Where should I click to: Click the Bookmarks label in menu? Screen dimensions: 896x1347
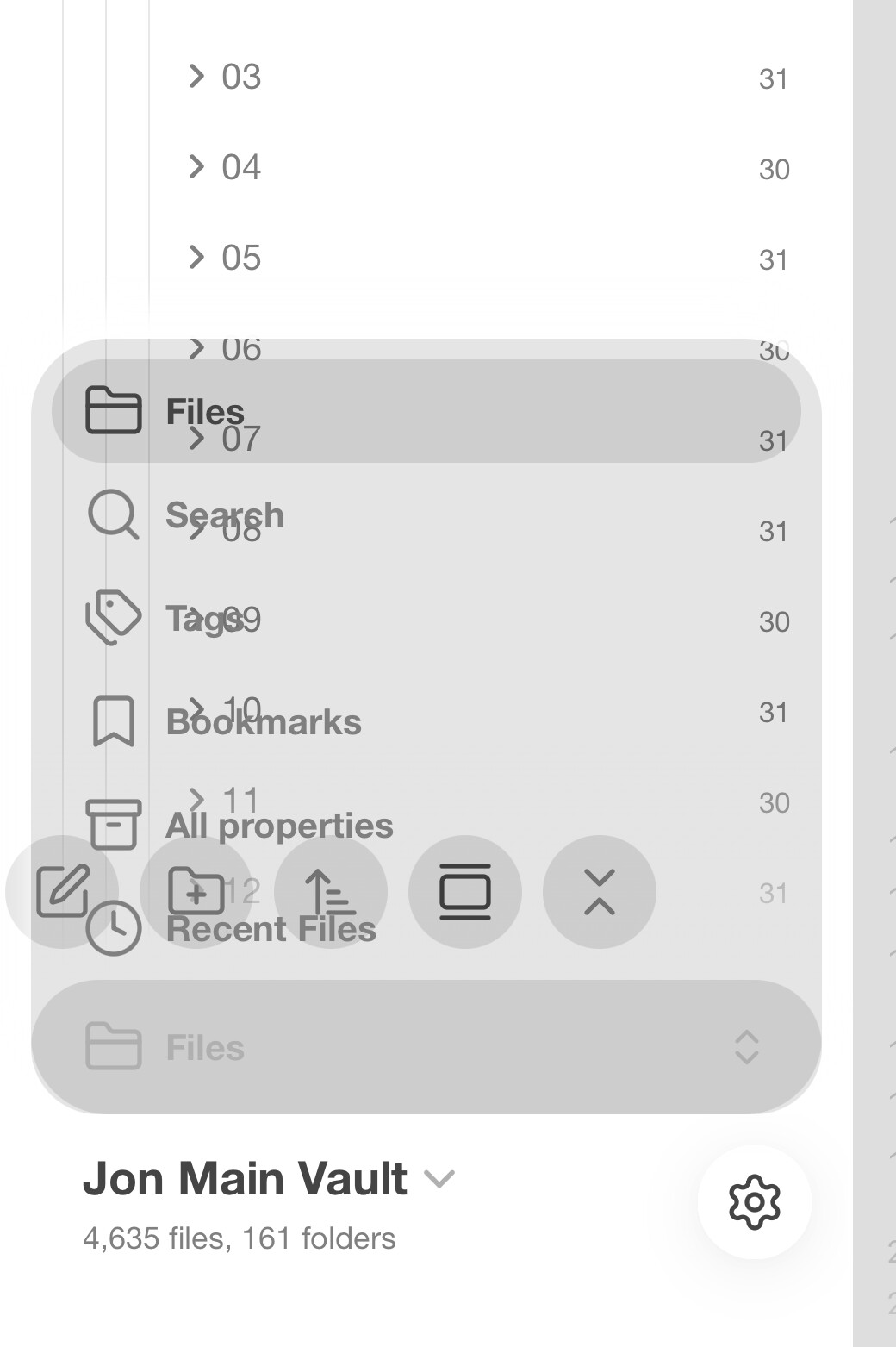(263, 722)
